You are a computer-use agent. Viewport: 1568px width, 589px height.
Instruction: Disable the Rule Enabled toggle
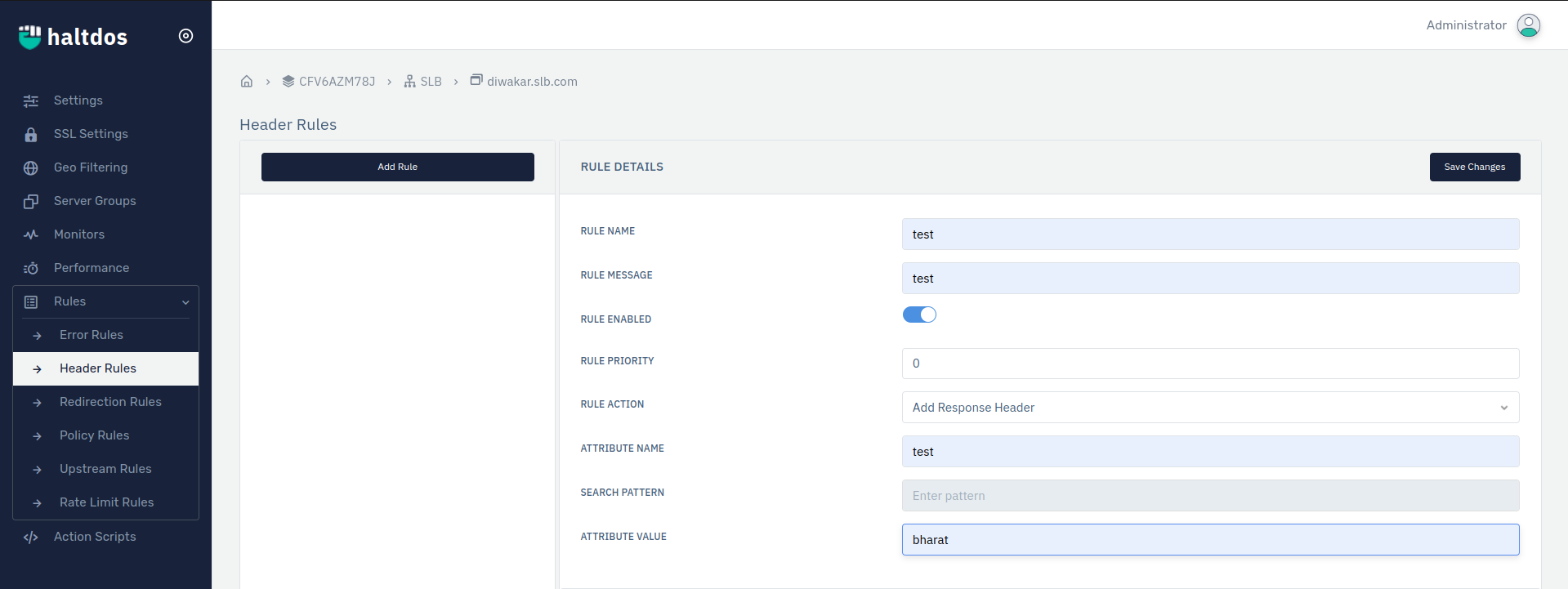[x=919, y=315]
